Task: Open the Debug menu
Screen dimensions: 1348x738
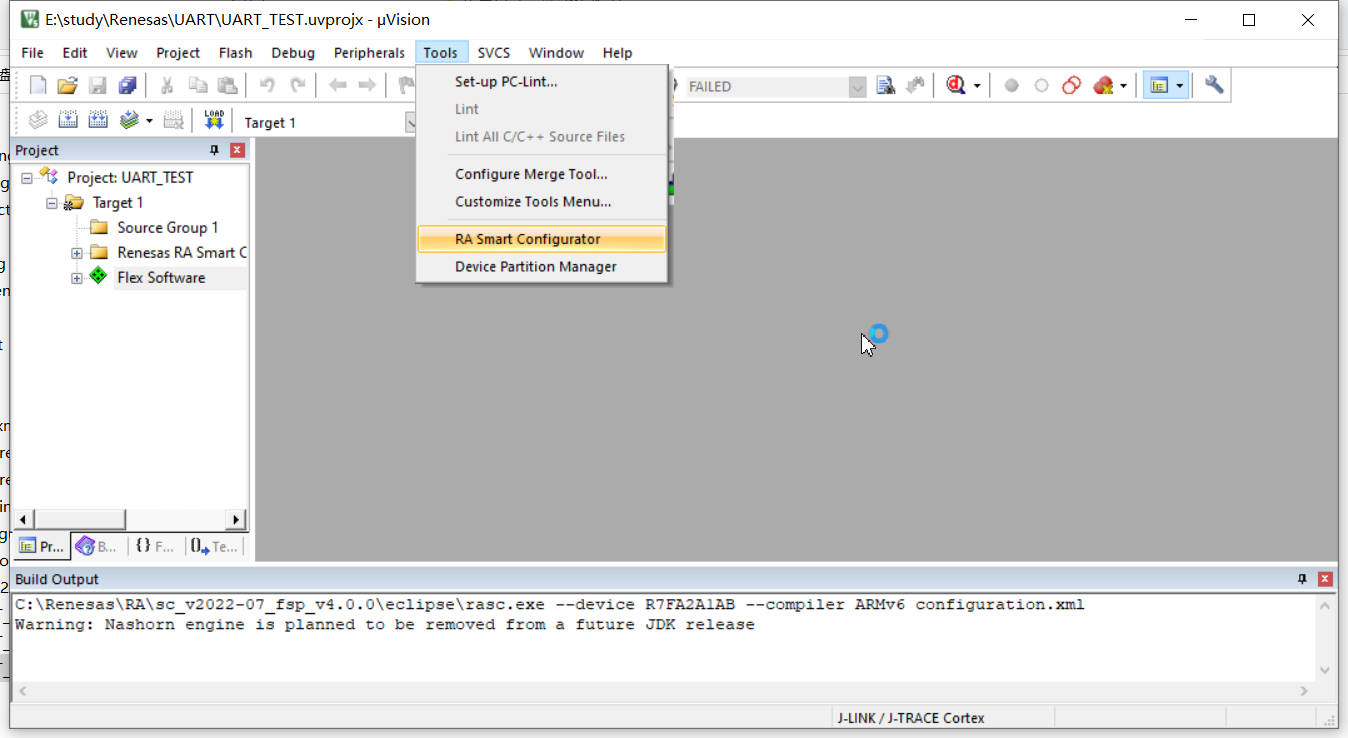Action: coord(293,53)
